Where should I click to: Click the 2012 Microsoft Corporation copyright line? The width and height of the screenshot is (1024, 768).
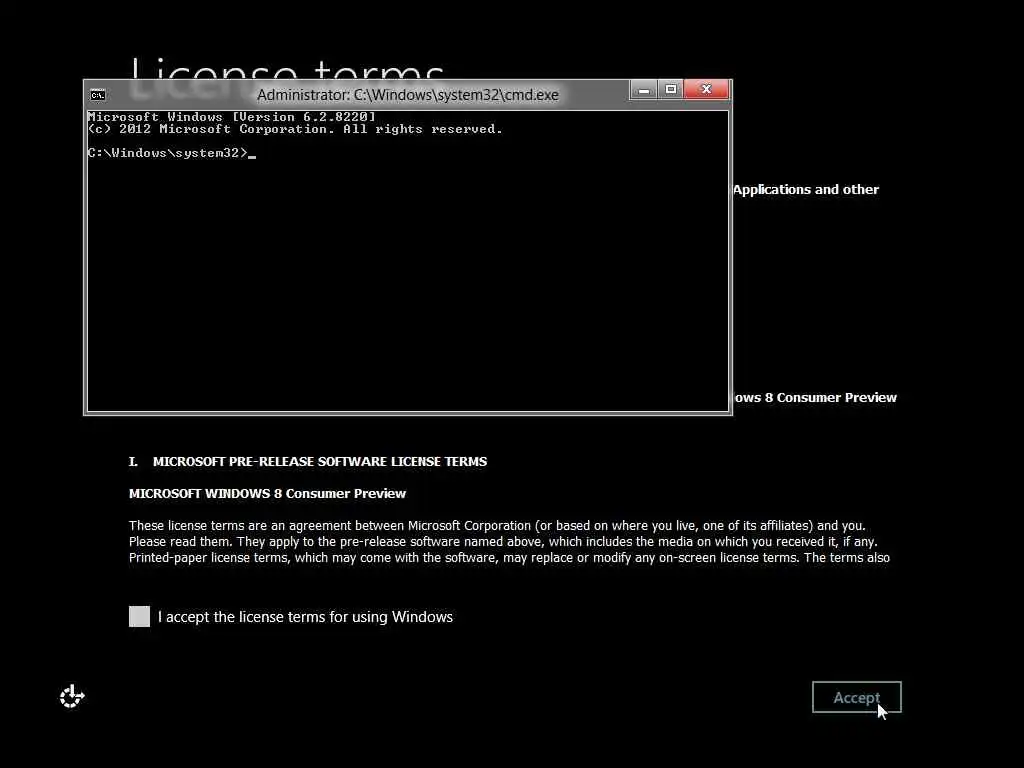[x=295, y=129]
